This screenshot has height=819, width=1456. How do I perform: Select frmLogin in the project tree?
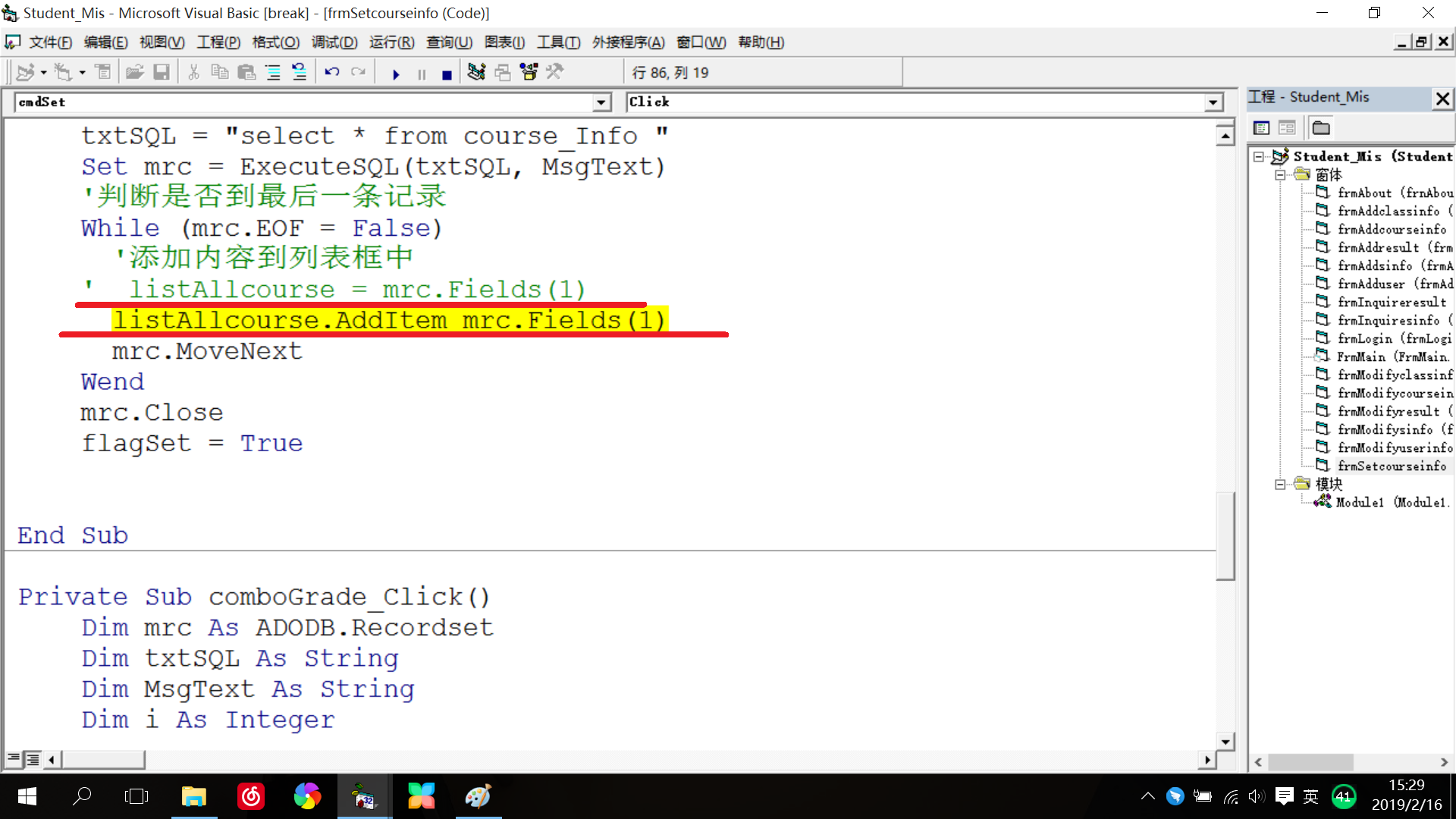point(1364,338)
